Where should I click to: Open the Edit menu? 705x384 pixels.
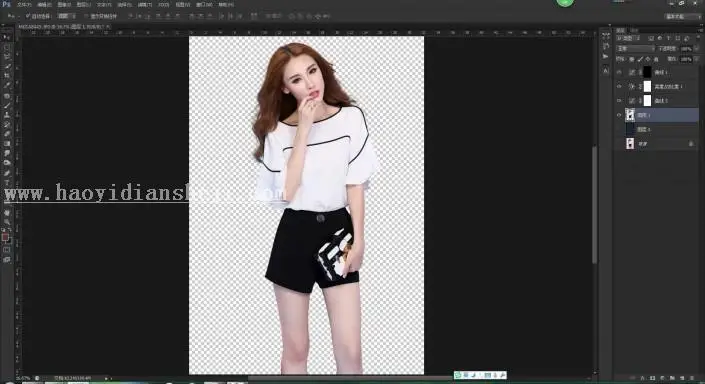click(x=44, y=4)
